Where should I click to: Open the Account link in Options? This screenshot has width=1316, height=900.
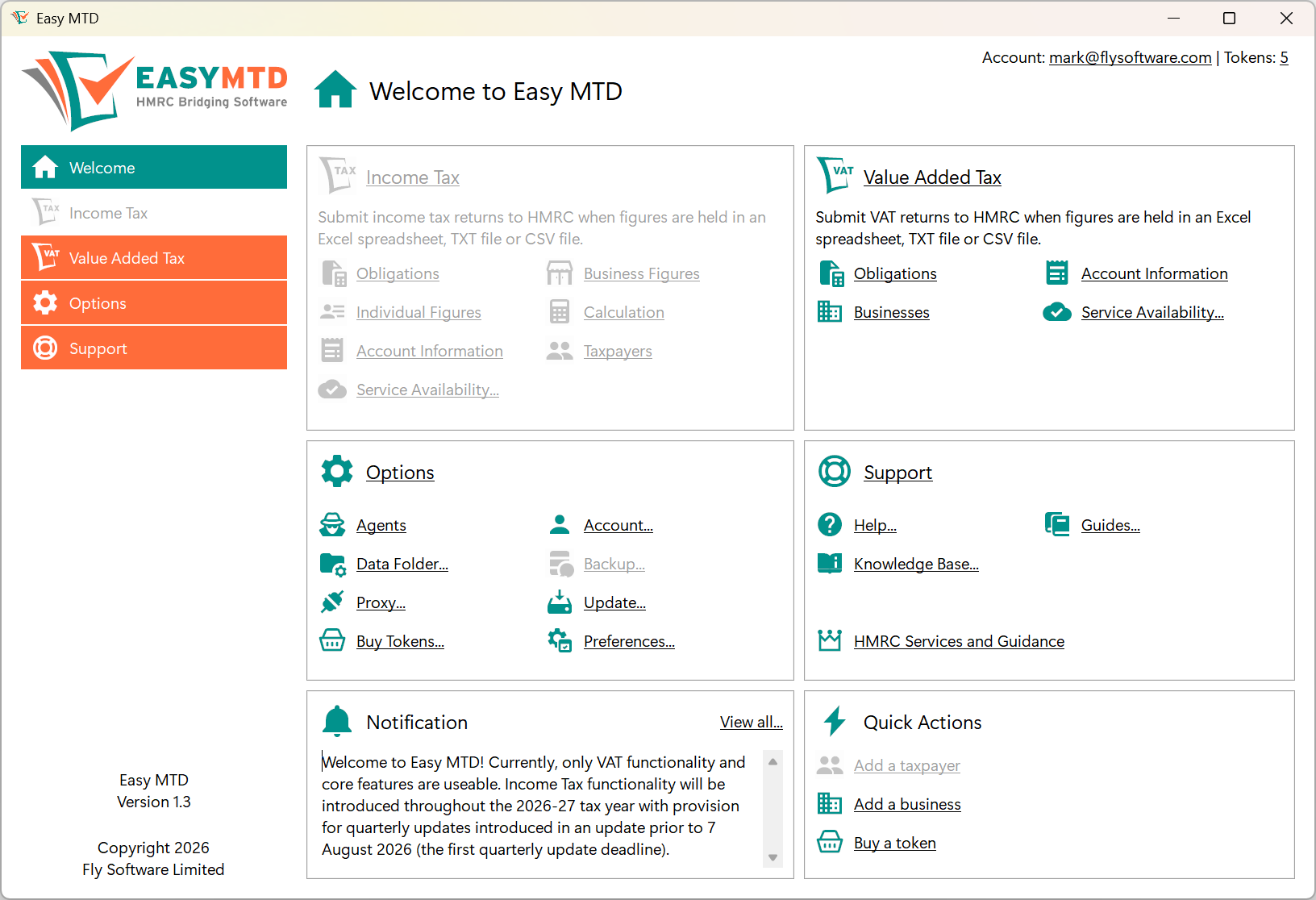[x=618, y=525]
